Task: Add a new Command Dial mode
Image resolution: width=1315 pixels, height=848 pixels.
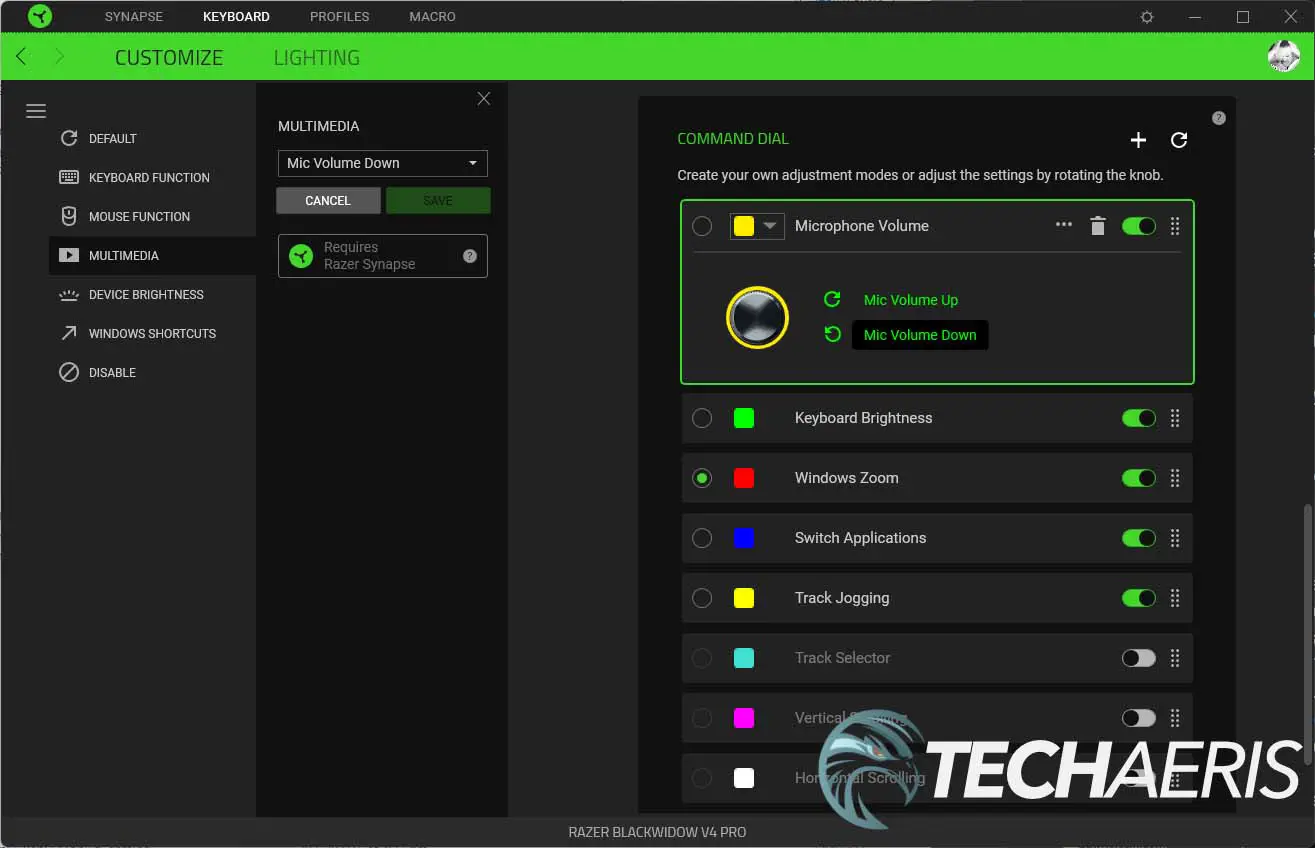Action: (1138, 140)
